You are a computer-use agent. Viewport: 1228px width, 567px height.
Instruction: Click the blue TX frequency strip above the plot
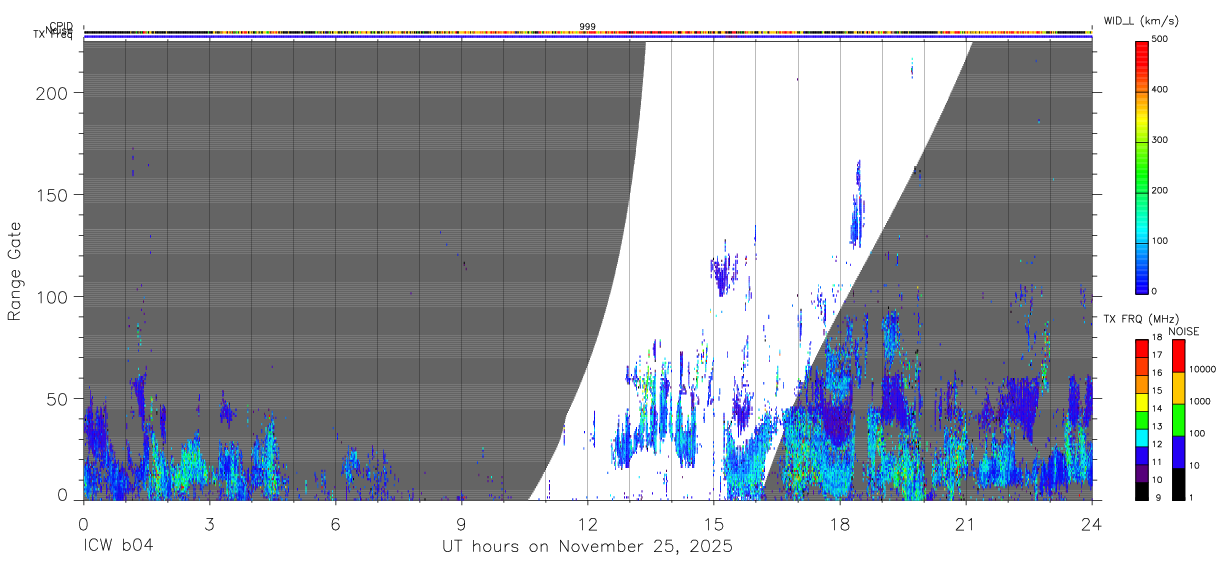click(x=588, y=38)
